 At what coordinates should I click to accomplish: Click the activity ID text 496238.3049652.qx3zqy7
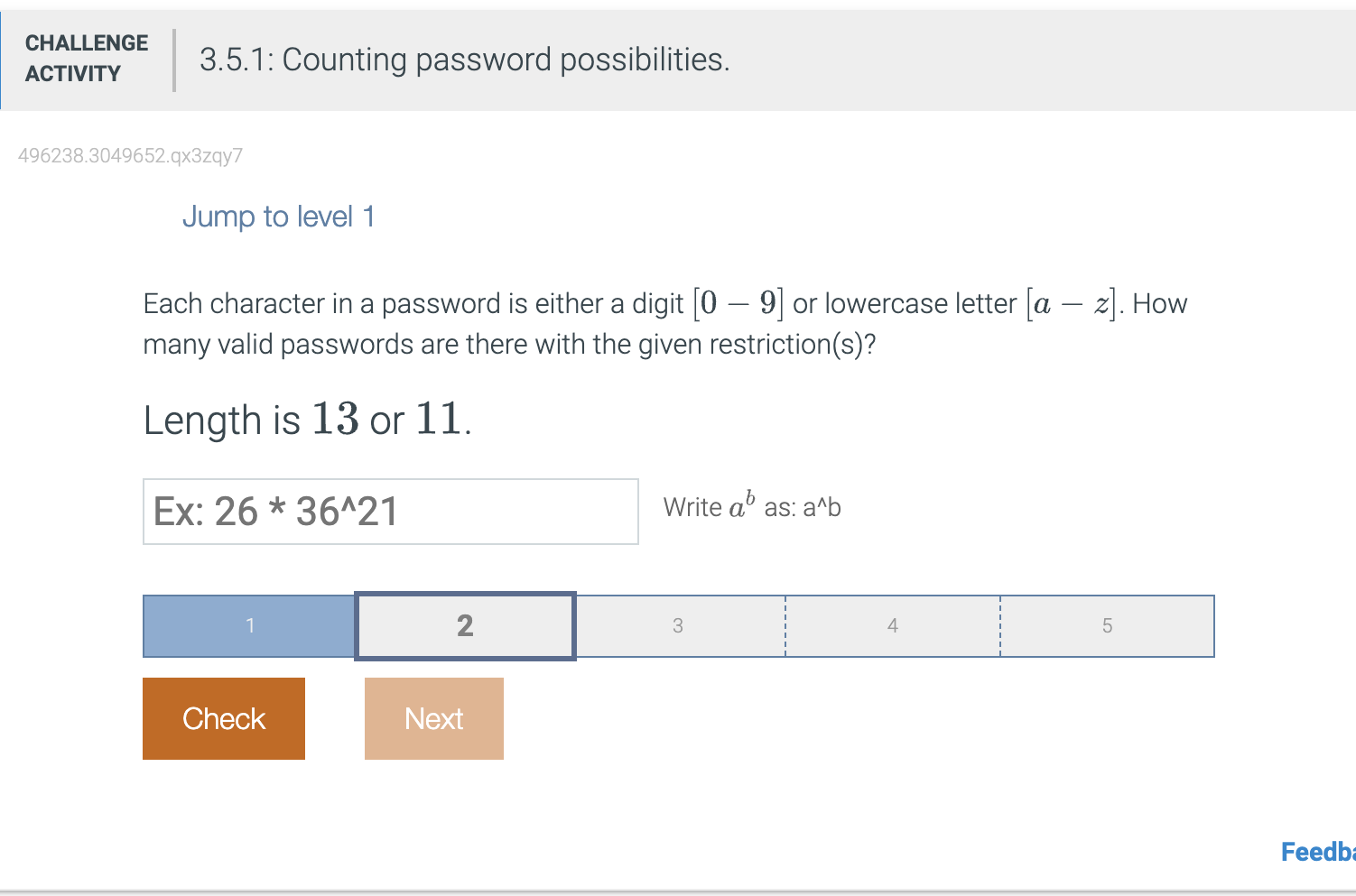(130, 156)
